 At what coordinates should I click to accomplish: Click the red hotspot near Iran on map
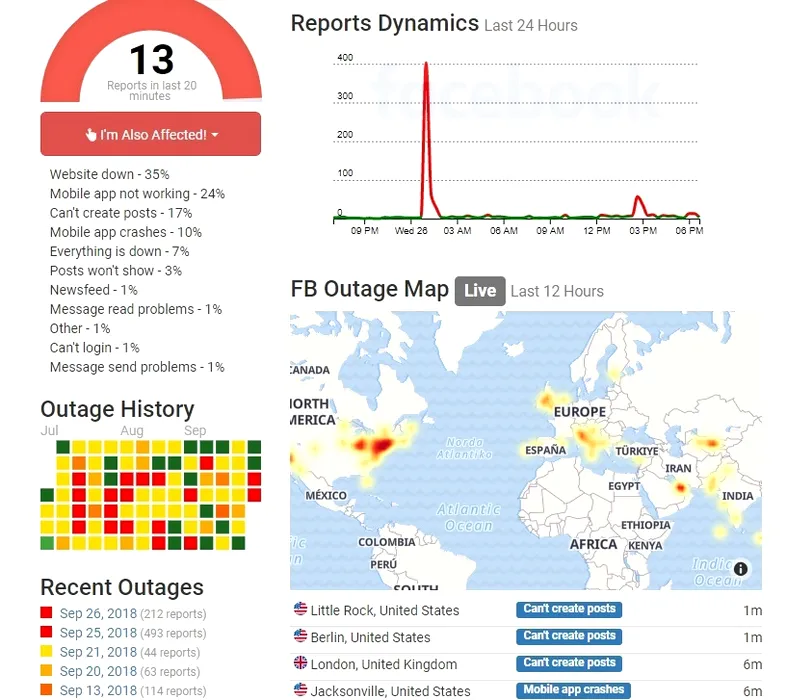click(681, 487)
